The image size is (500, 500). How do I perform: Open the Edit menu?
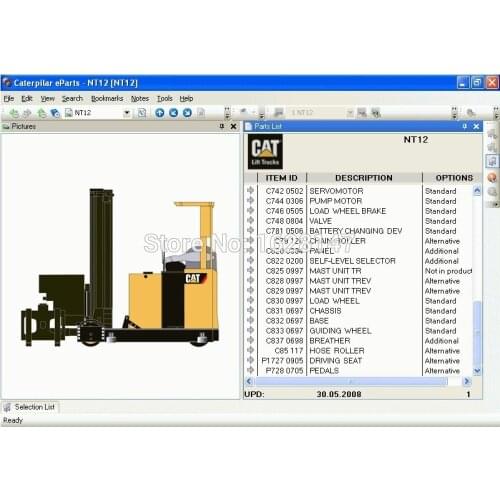point(27,99)
